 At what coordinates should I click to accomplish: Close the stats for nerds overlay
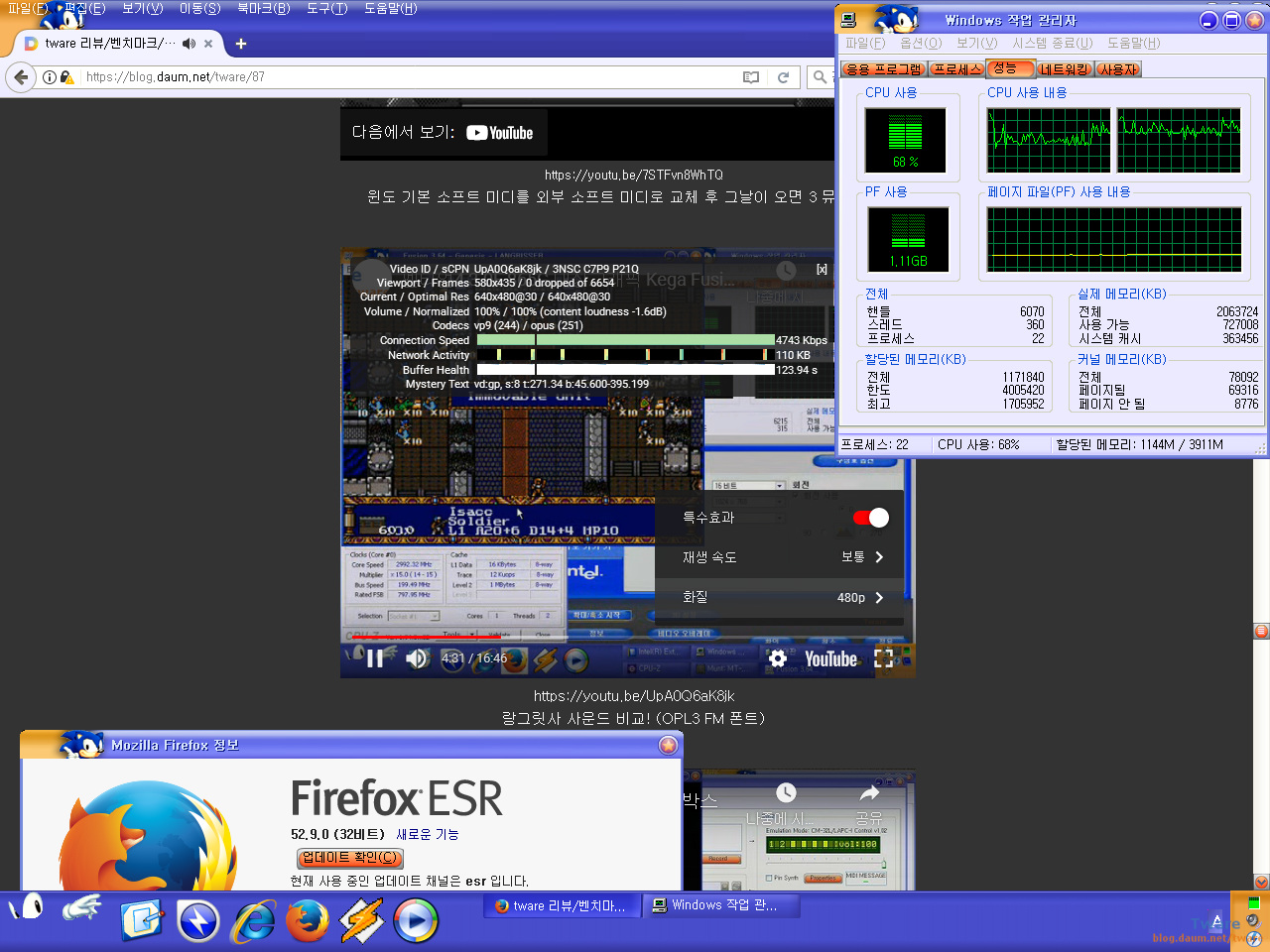(x=822, y=269)
